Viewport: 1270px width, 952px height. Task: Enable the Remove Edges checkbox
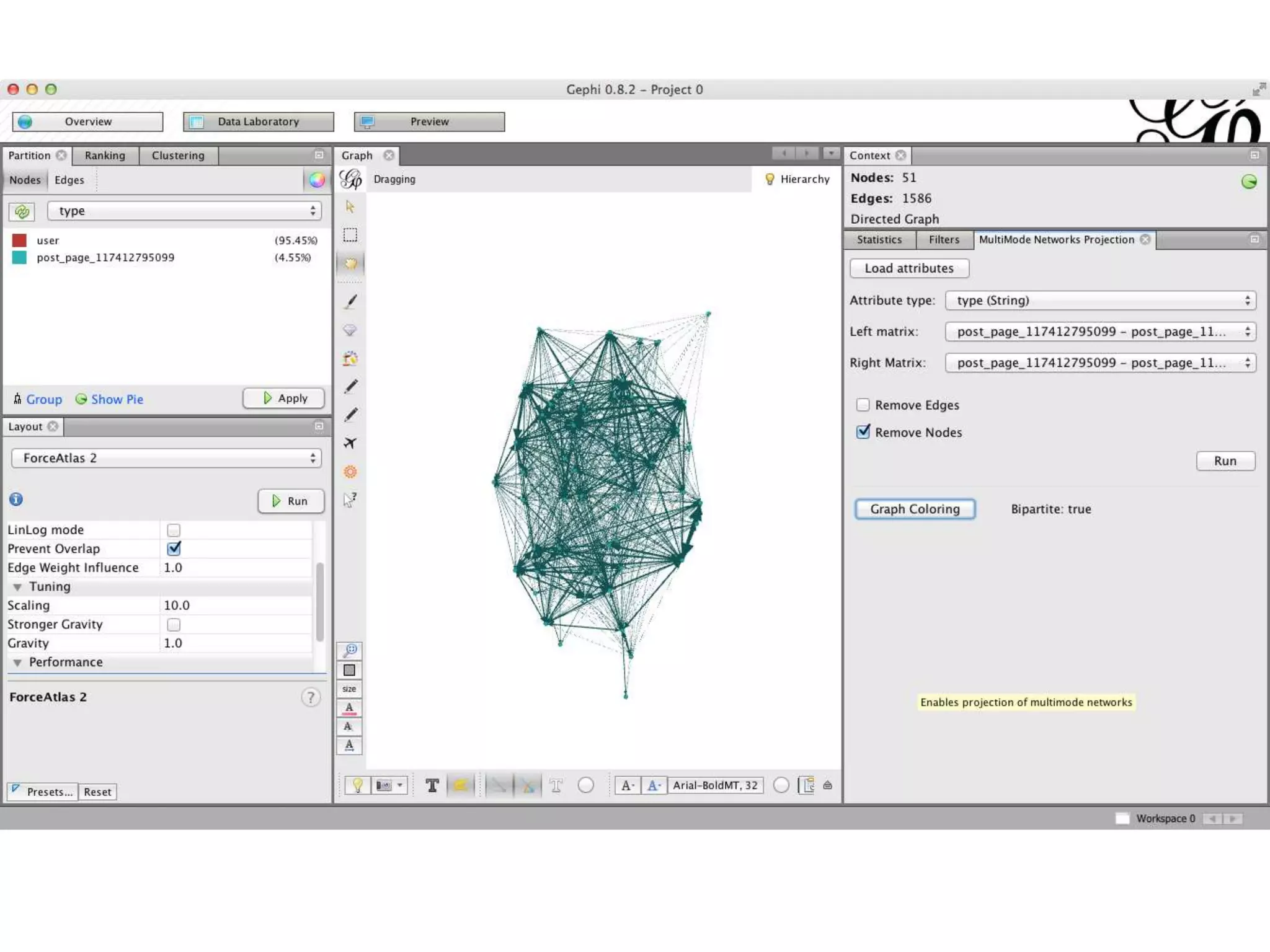tap(863, 405)
